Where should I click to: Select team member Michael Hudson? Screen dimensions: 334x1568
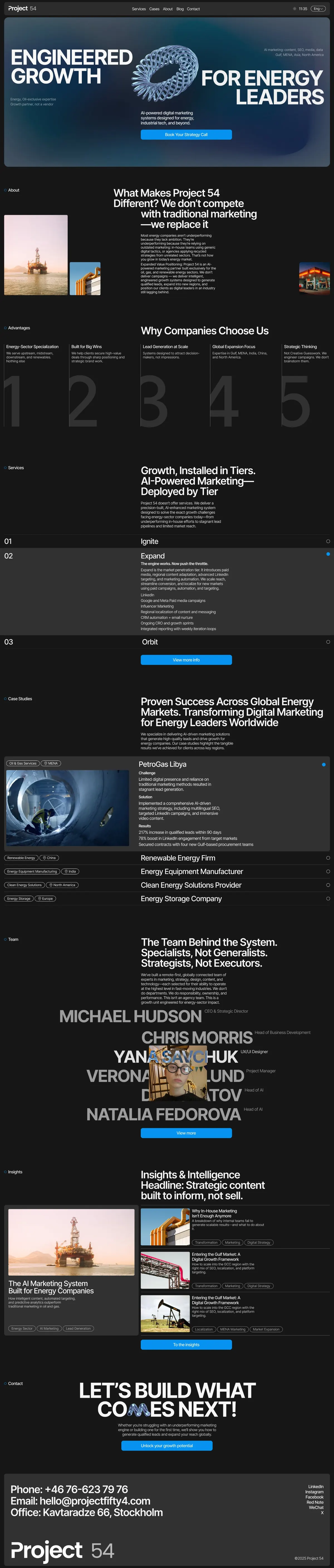[131, 1016]
